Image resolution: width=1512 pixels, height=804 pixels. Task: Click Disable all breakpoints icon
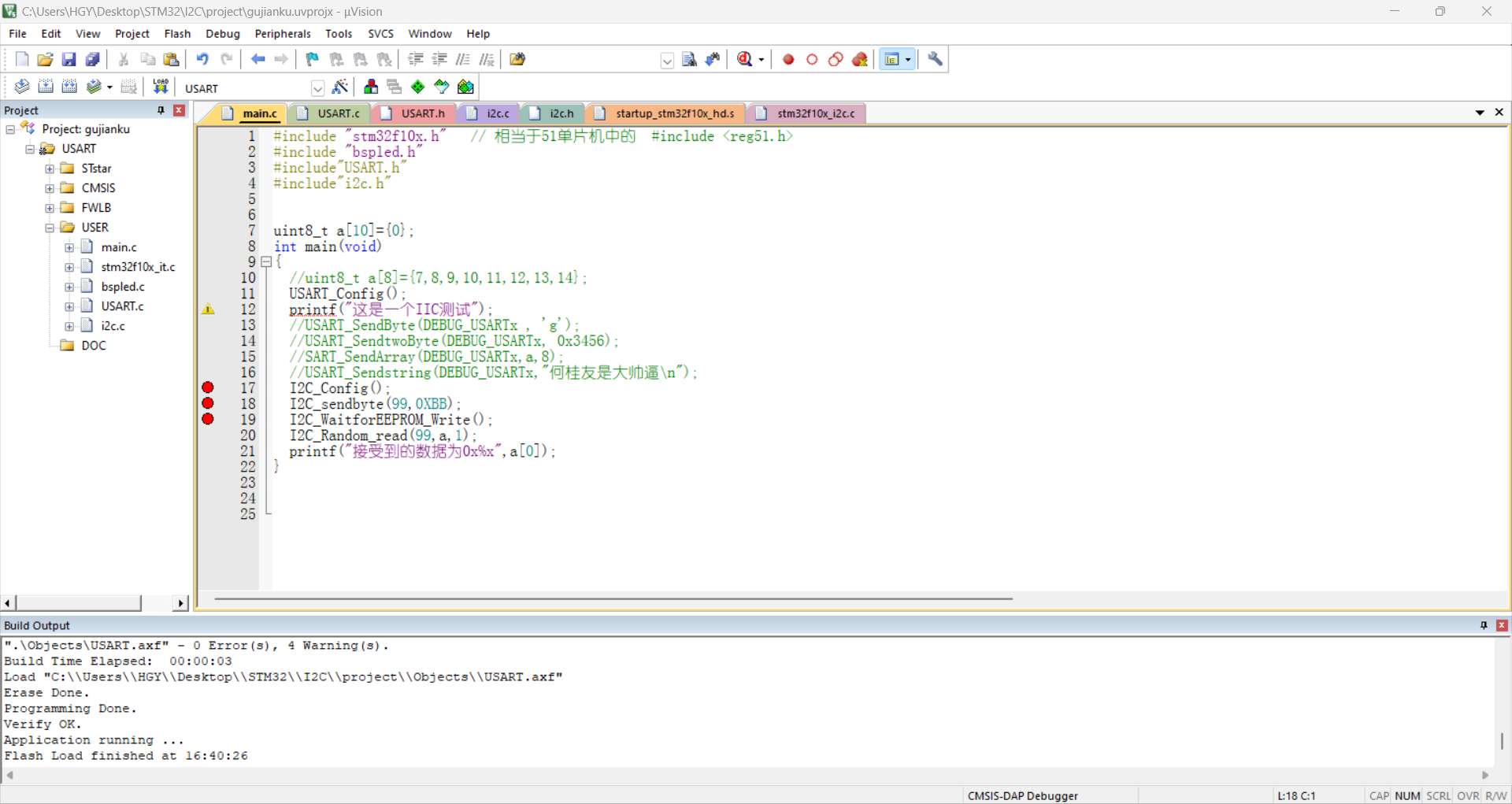pyautogui.click(x=836, y=59)
